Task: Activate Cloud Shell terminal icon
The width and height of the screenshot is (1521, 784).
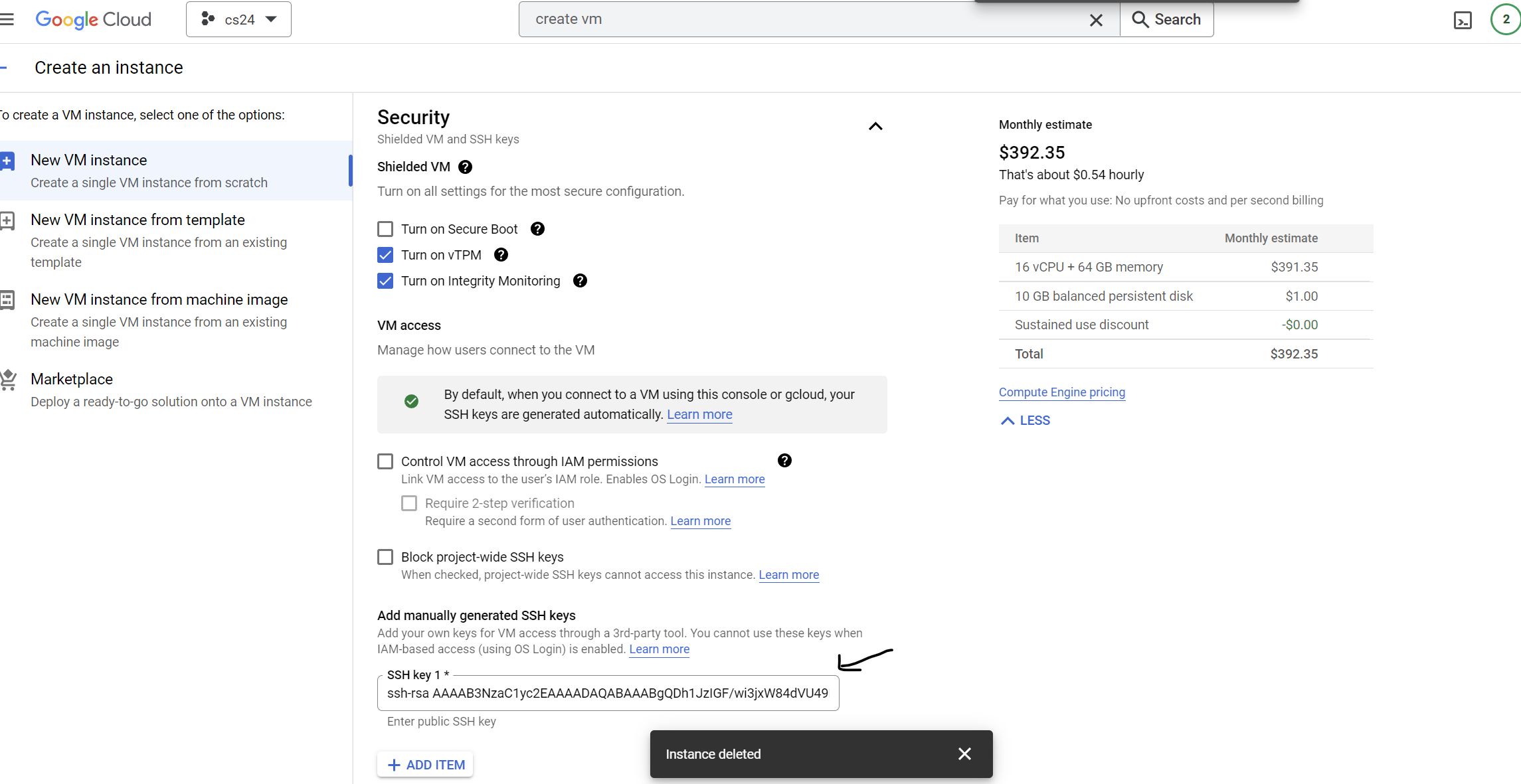Action: point(1463,20)
